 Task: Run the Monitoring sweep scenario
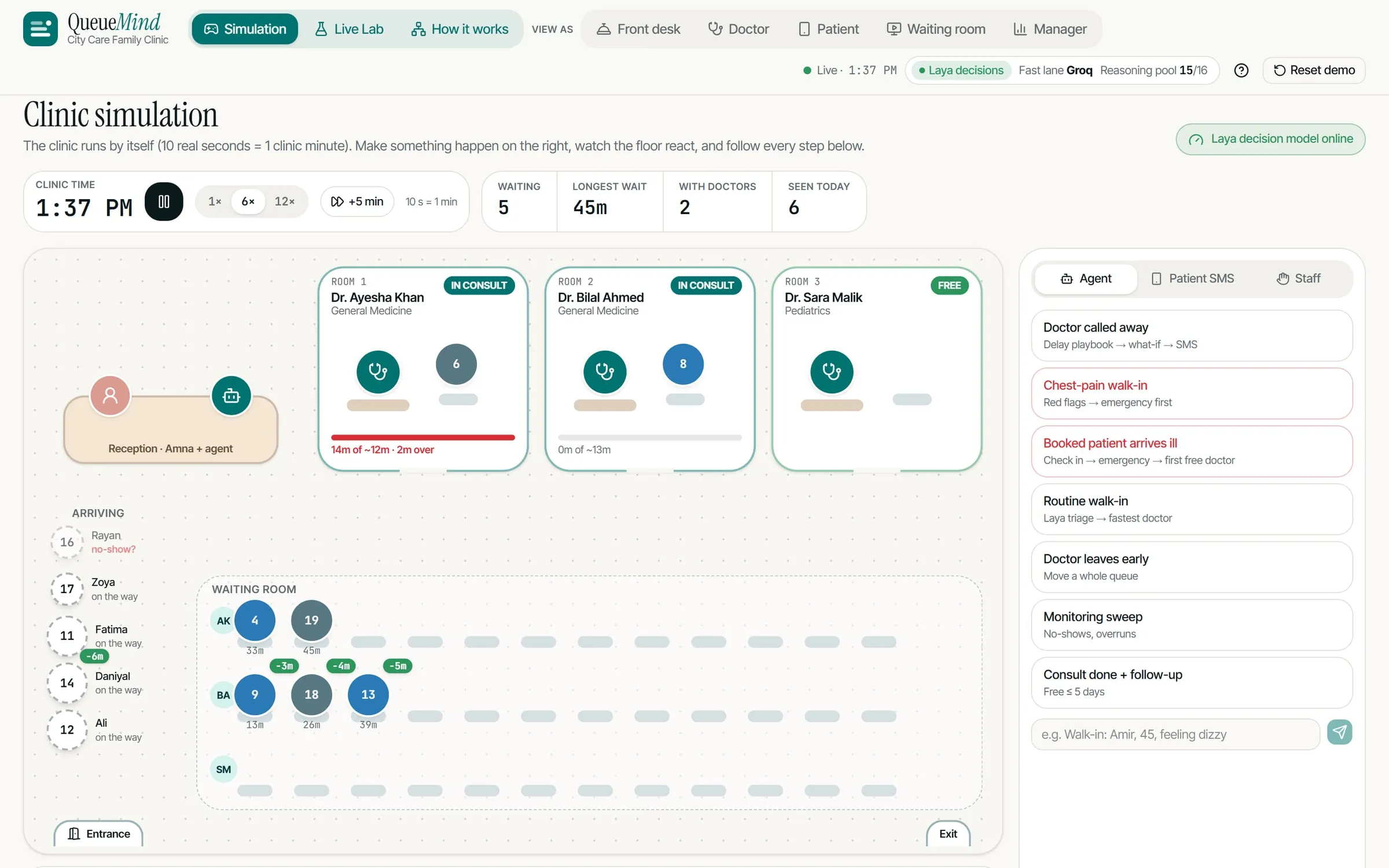pos(1192,625)
